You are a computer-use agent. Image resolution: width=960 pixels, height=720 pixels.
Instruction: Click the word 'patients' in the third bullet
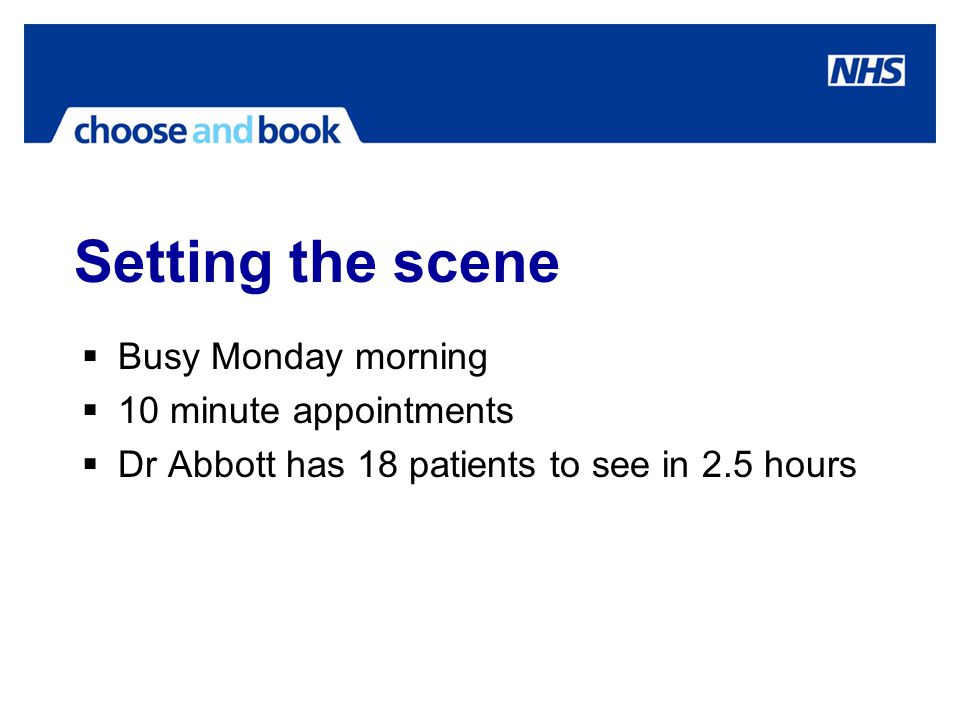click(x=473, y=465)
